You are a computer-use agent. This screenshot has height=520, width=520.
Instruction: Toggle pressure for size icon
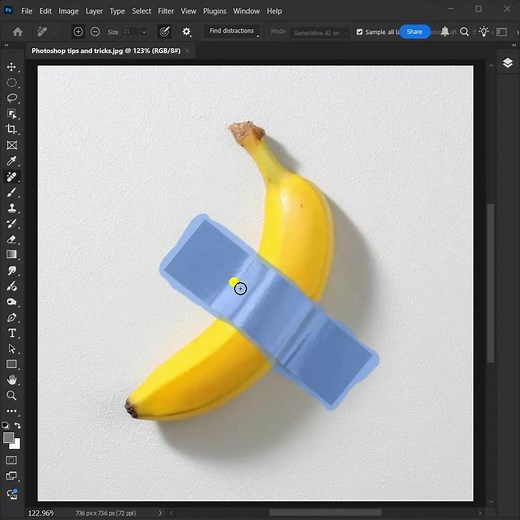point(164,32)
